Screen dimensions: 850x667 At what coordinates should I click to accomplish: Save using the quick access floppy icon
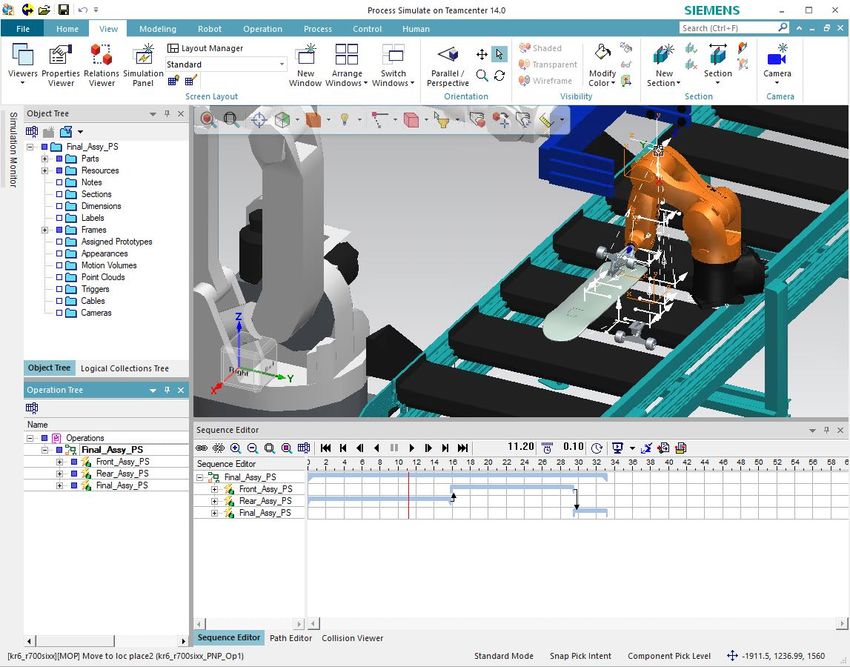pyautogui.click(x=63, y=10)
